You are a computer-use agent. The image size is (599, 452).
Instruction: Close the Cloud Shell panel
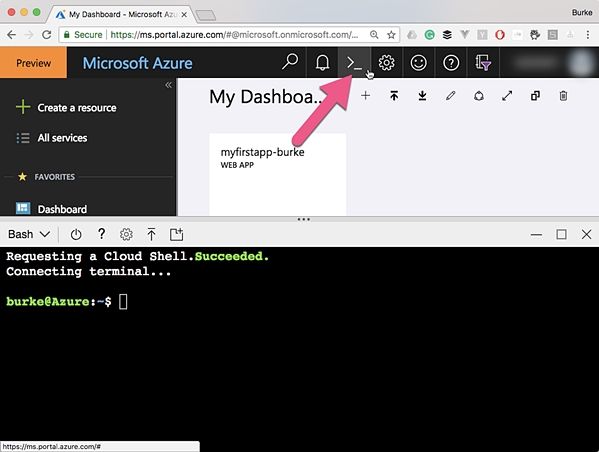click(x=586, y=234)
